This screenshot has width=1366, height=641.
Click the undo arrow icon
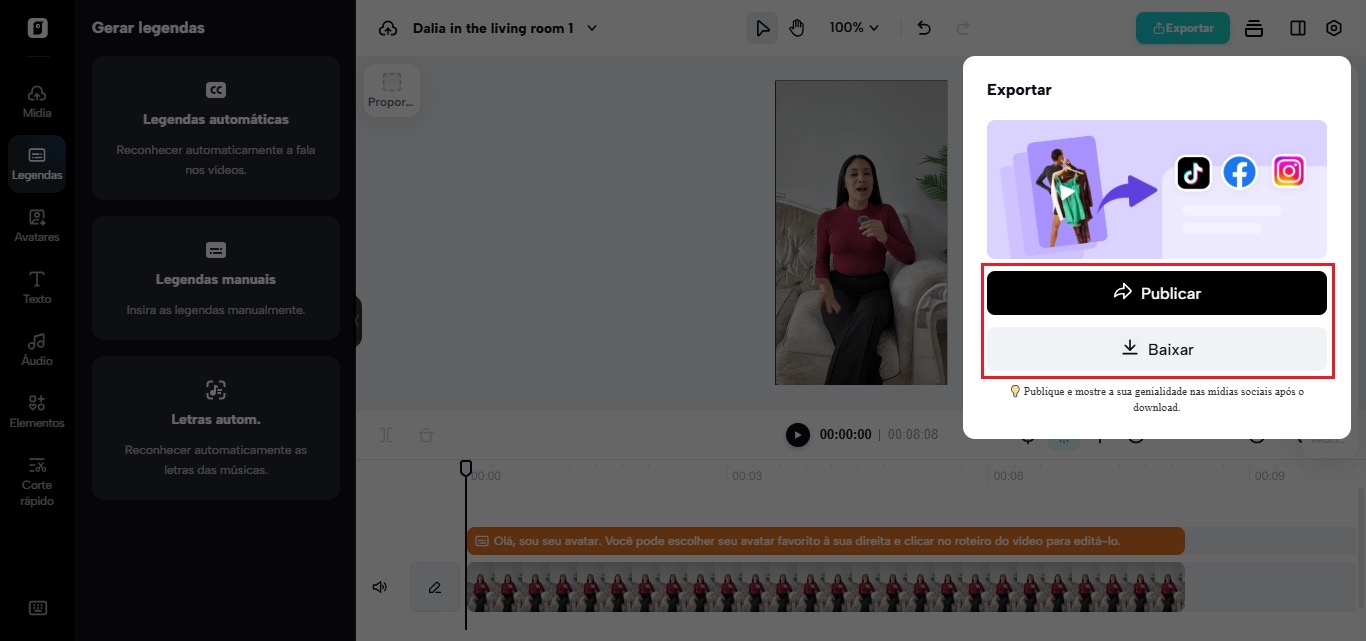pyautogui.click(x=924, y=28)
